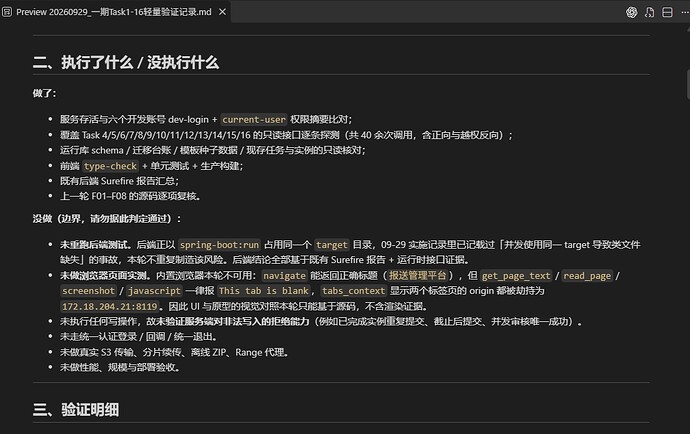The height and width of the screenshot is (434, 690).
Task: Click the bullet starting 运行库 schema / 迁移台账
Action: pyautogui.click(x=213, y=150)
